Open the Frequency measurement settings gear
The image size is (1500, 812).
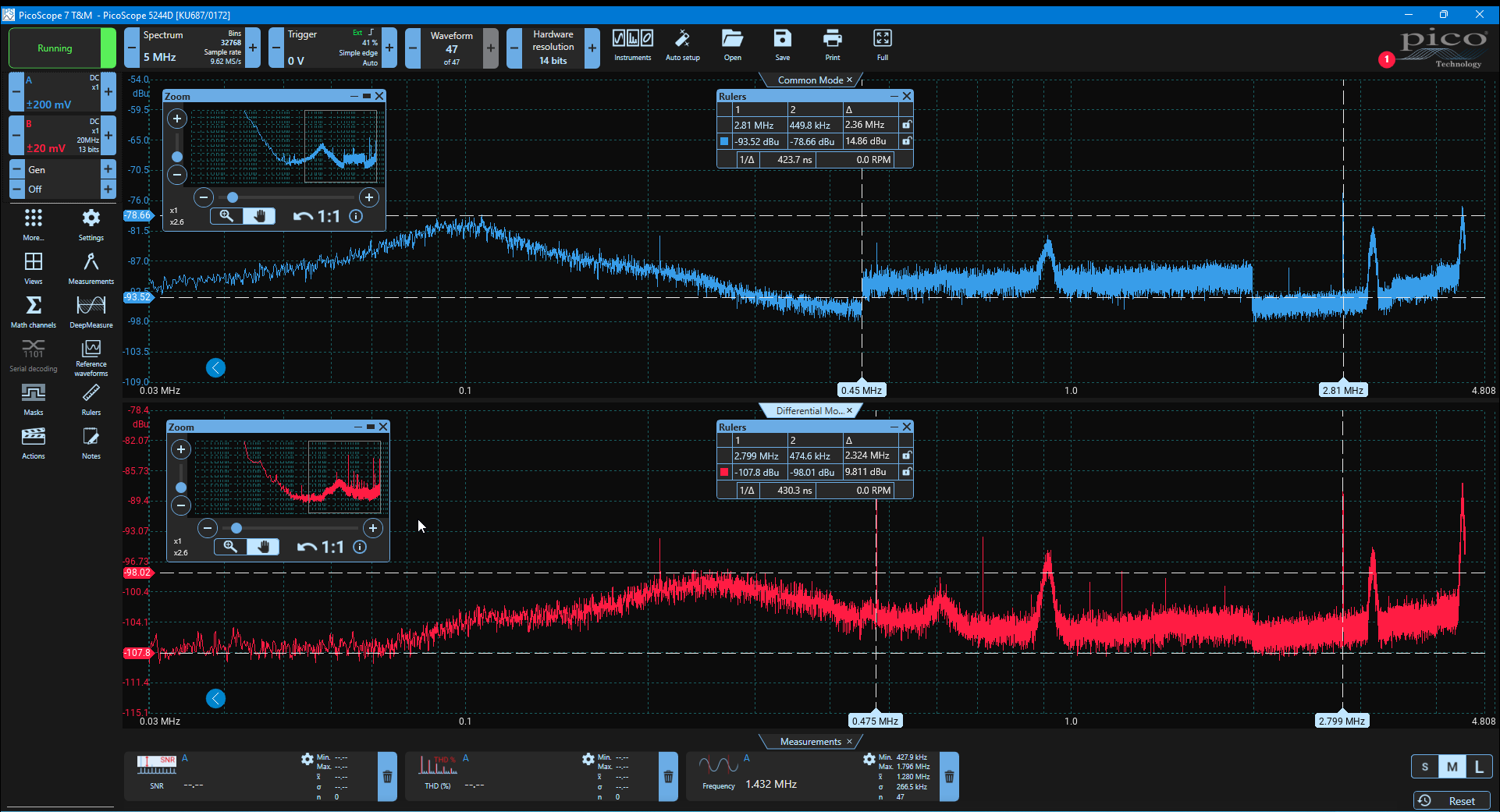click(x=869, y=759)
